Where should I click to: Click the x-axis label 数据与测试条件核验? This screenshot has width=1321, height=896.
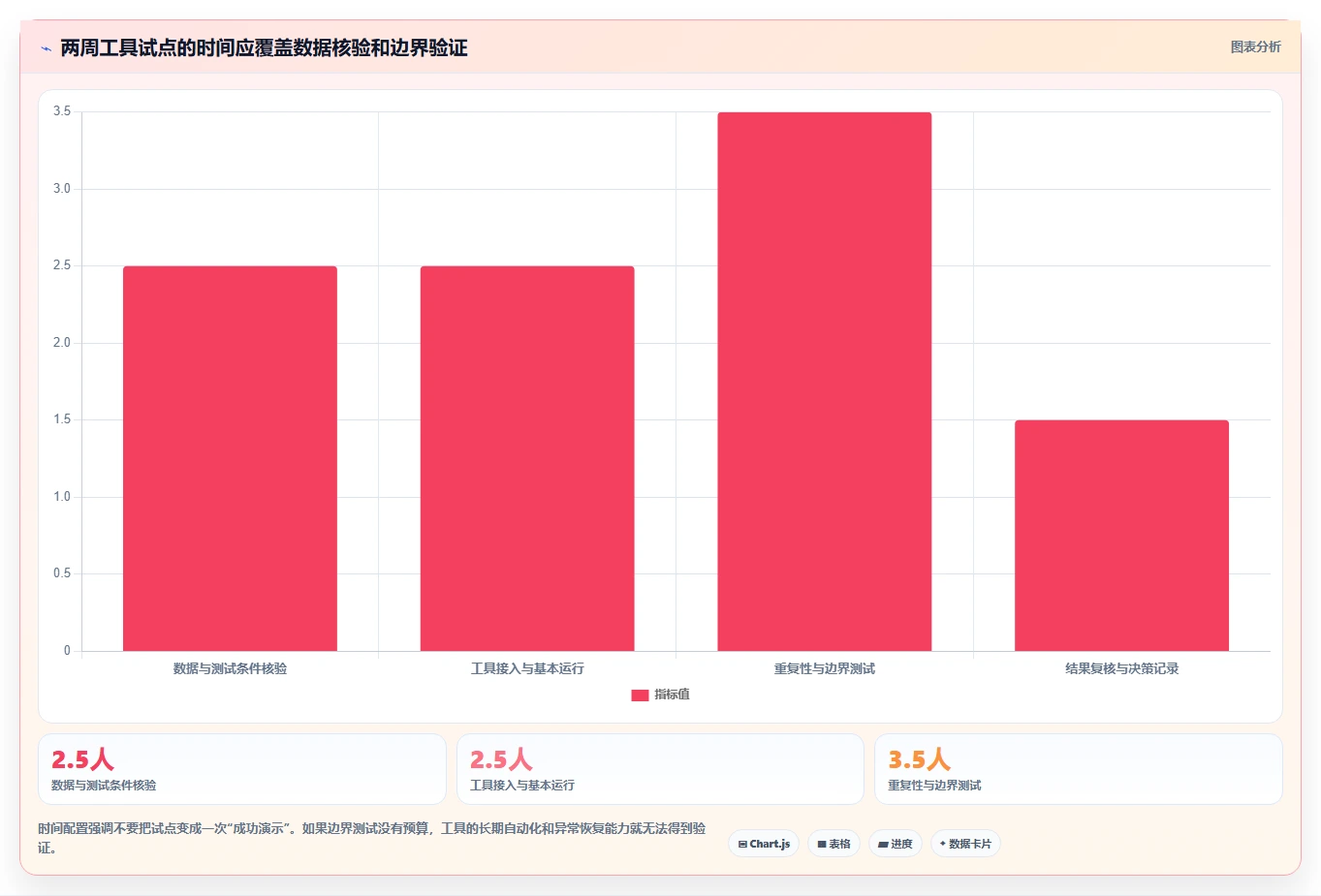click(230, 668)
